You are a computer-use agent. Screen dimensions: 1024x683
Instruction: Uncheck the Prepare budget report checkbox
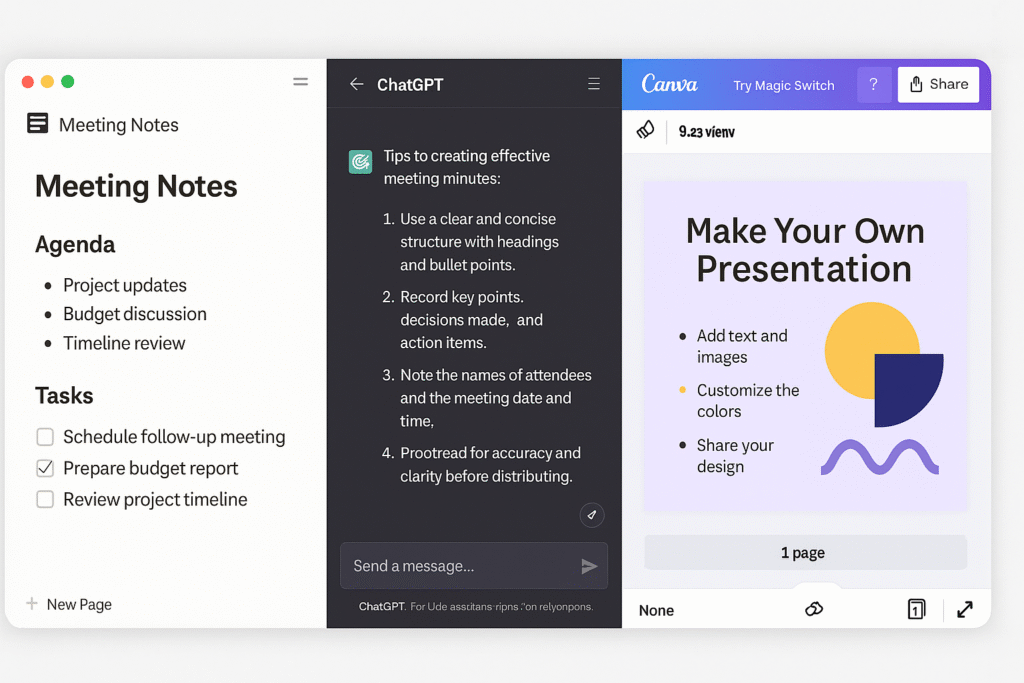click(45, 468)
